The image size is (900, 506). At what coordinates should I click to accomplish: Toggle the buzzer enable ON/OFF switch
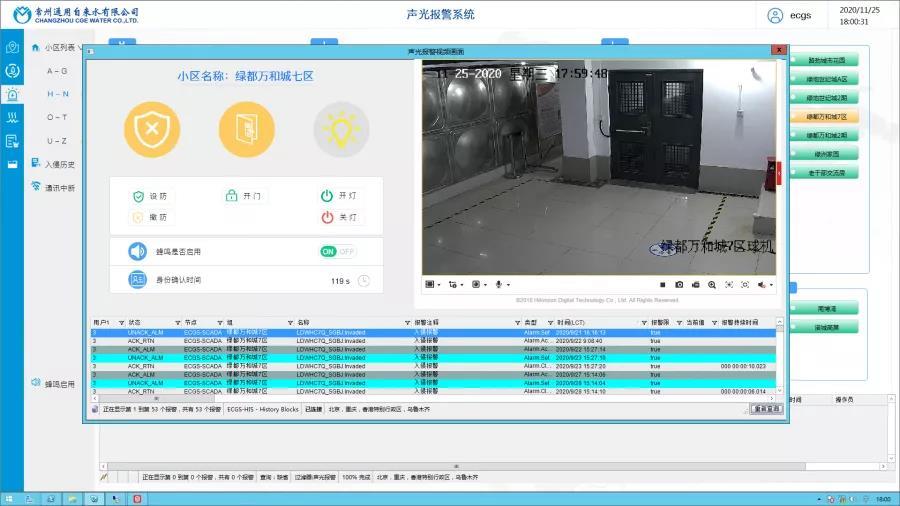point(337,252)
